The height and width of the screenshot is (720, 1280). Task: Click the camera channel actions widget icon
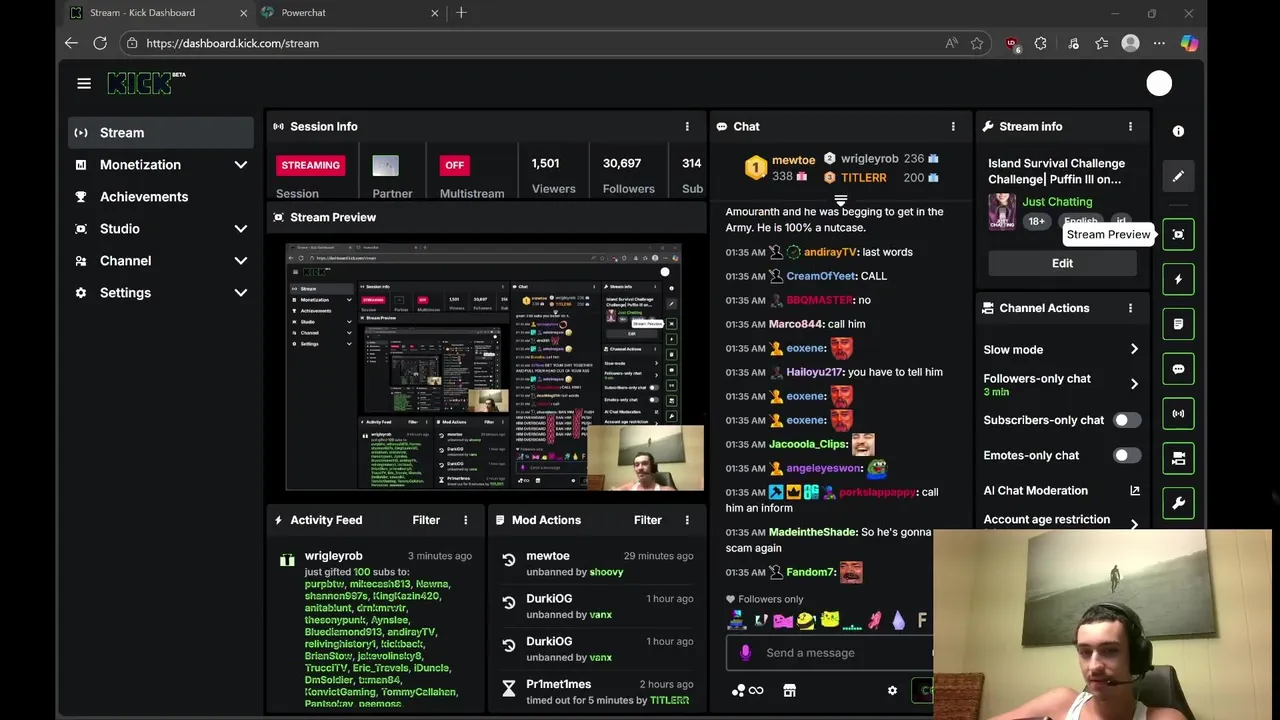pos(1178,458)
